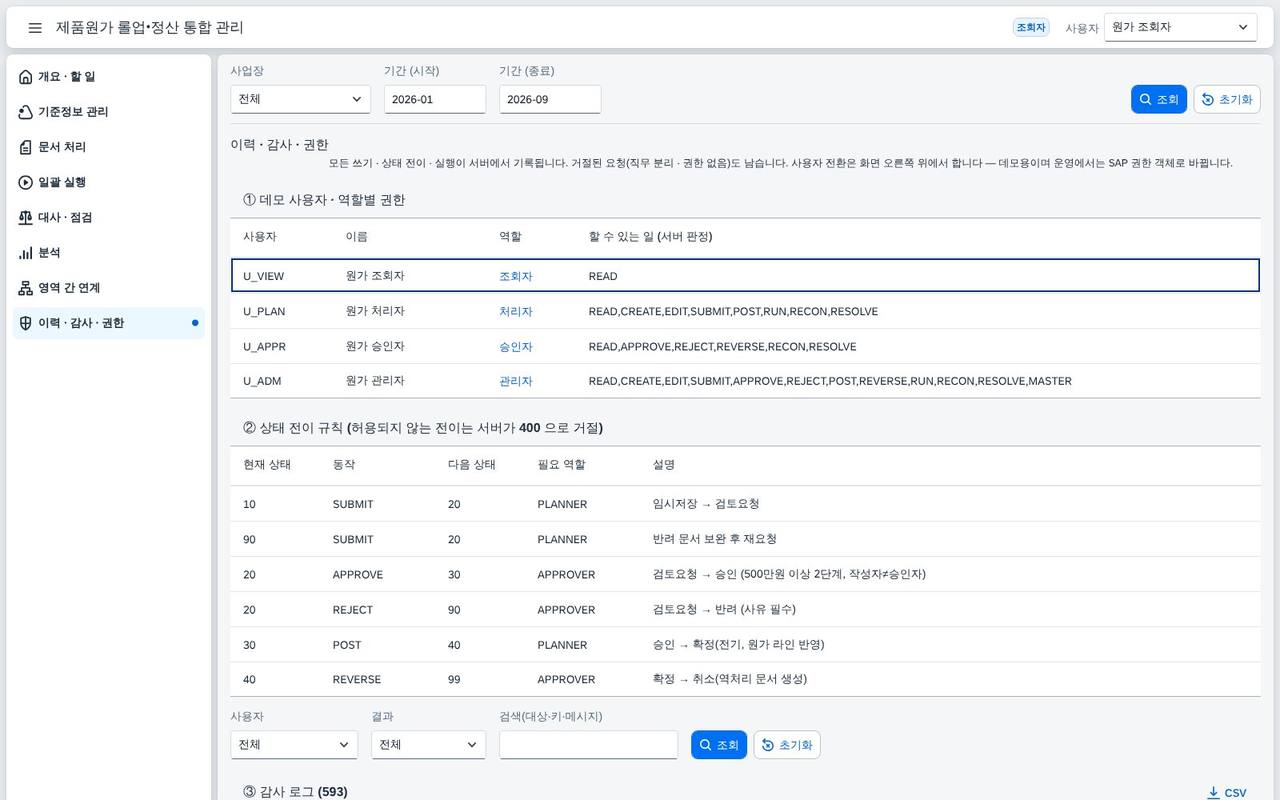The height and width of the screenshot is (800, 1280).
Task: Select the U_APPR user row
Action: 745,346
